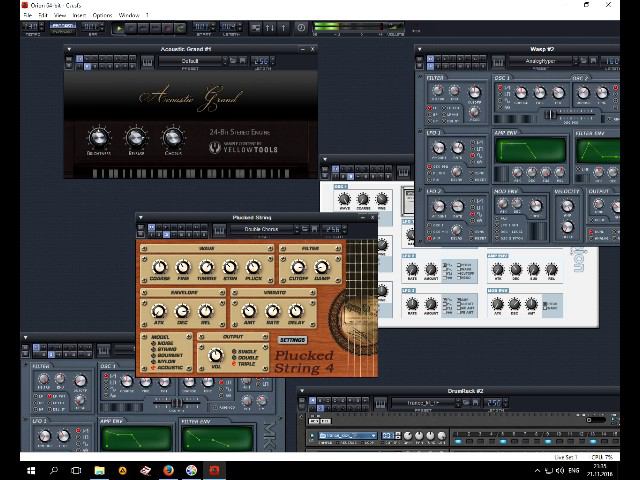Click the clock icon in the main toolbar

coord(301,28)
